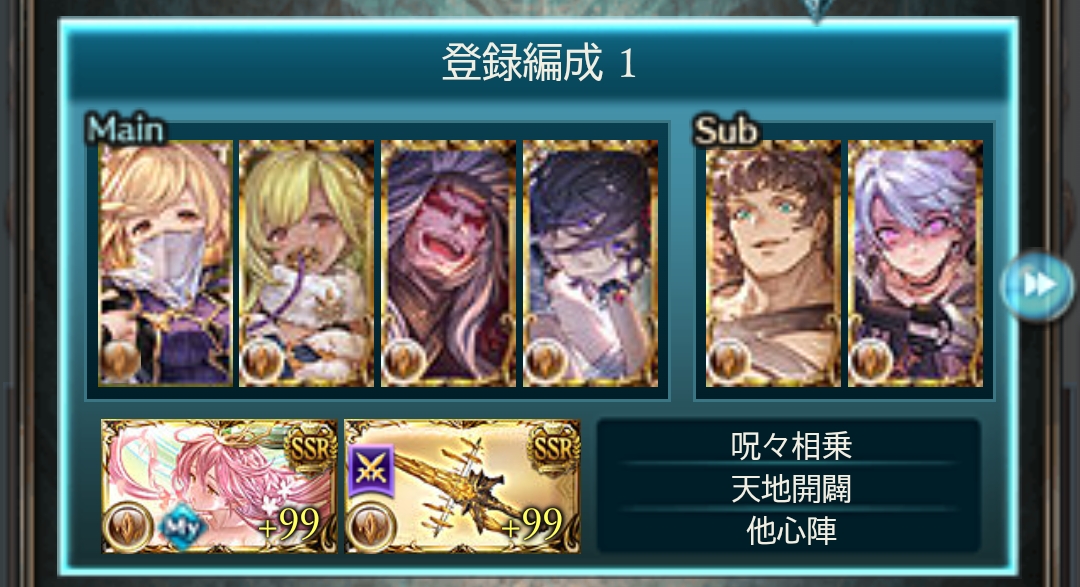Select the green-haired character holding a mug
Viewport: 1080px width, 587px height.
[x=307, y=263]
